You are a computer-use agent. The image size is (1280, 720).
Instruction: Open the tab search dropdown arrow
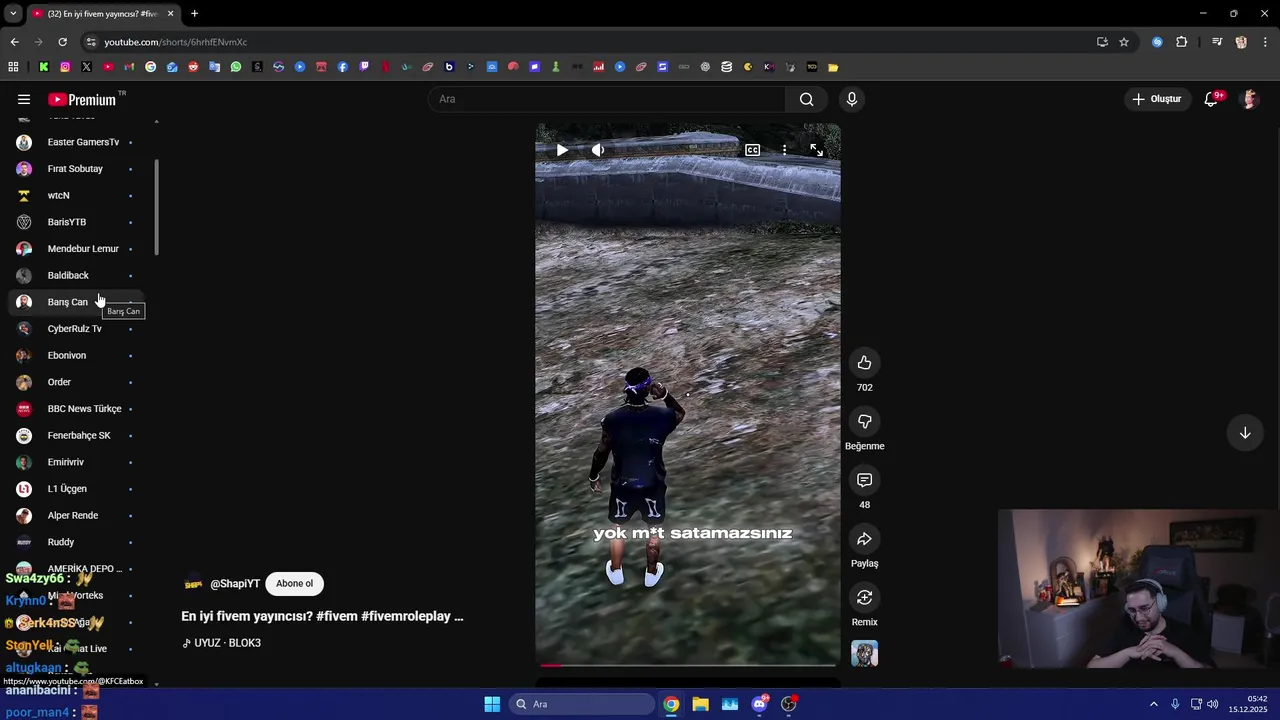13,14
